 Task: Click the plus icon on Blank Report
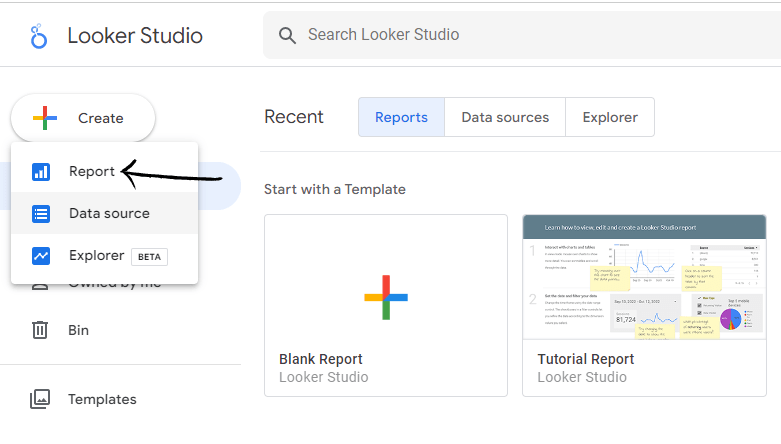click(386, 297)
